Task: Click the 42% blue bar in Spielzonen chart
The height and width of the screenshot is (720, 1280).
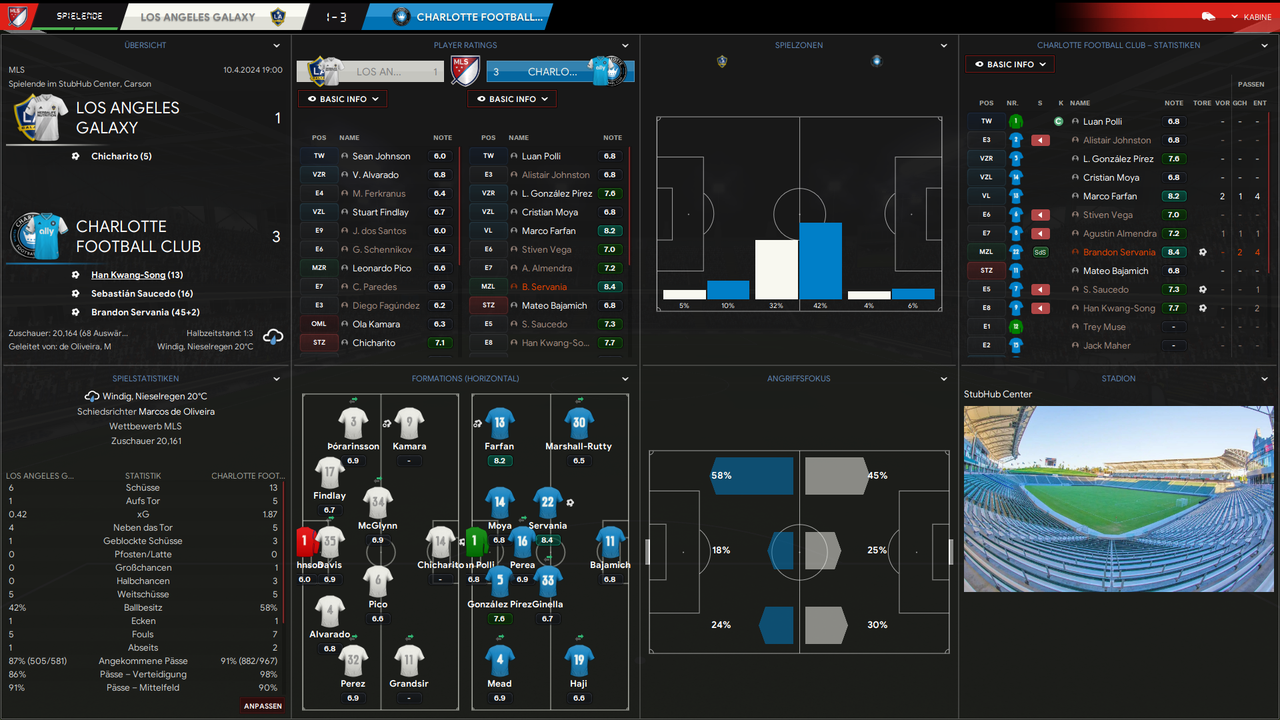Action: tap(820, 261)
